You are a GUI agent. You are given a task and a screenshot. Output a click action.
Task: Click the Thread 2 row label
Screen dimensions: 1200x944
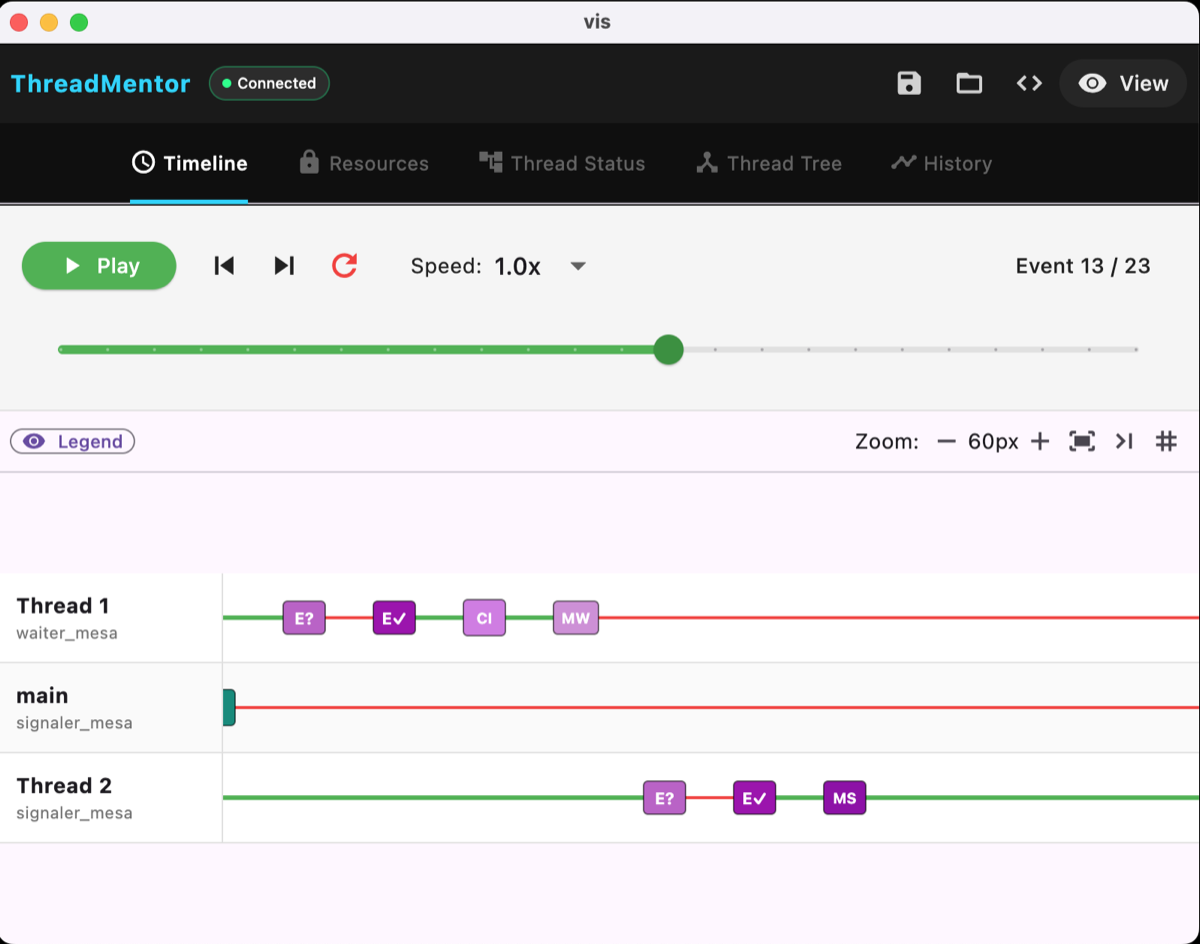(63, 786)
